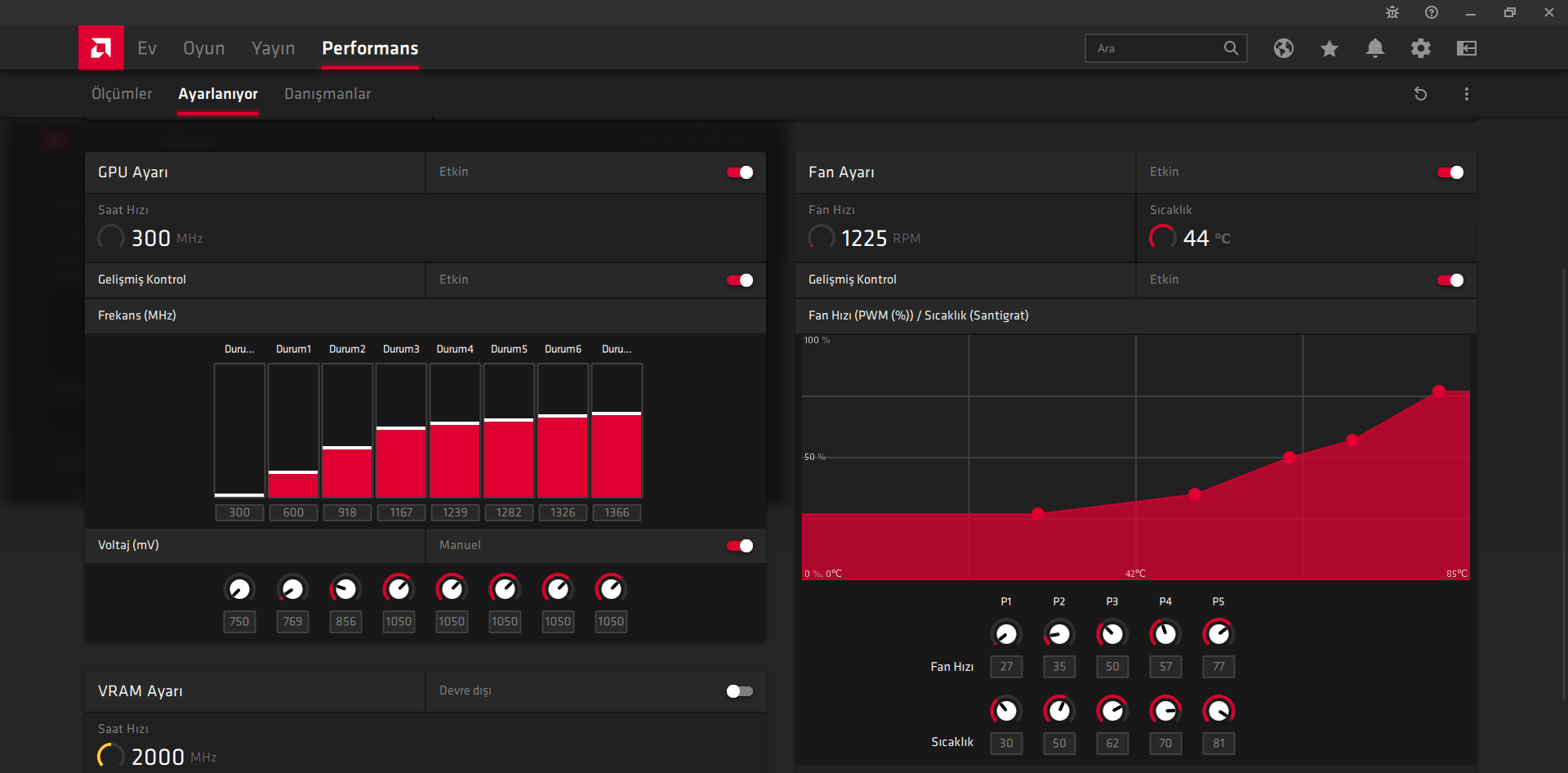Open the Ev tab
This screenshot has height=773, width=1568.
click(147, 48)
